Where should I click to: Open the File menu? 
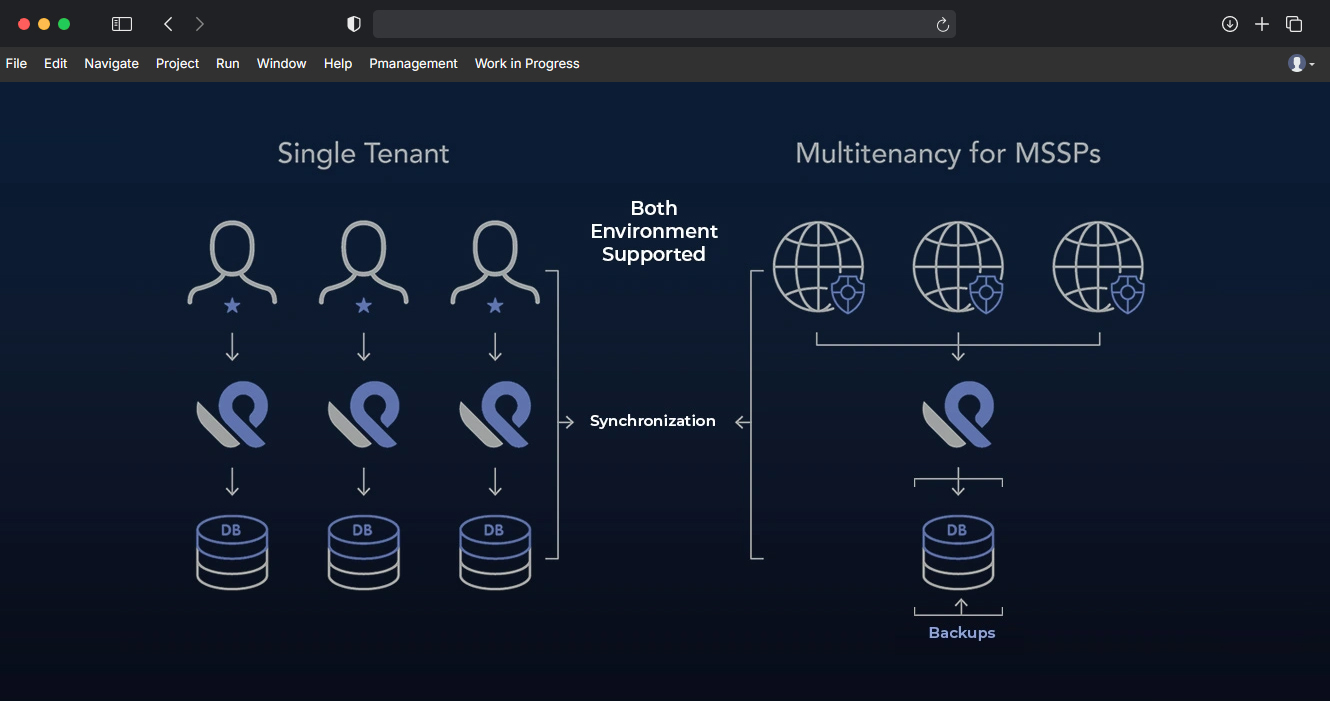click(x=16, y=63)
